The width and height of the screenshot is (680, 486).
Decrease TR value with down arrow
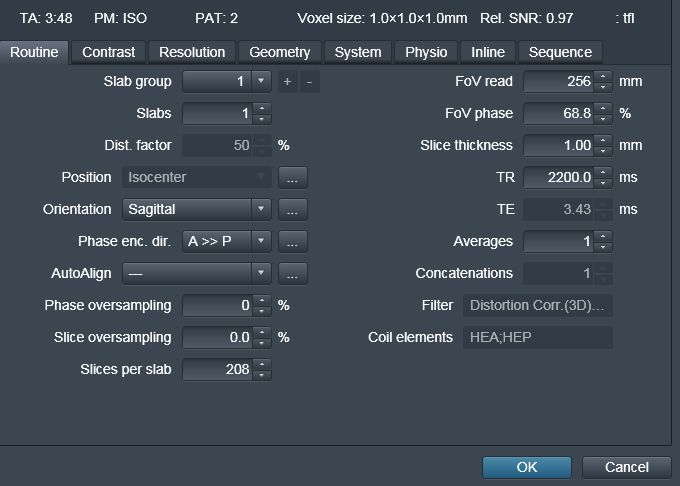coord(603,183)
